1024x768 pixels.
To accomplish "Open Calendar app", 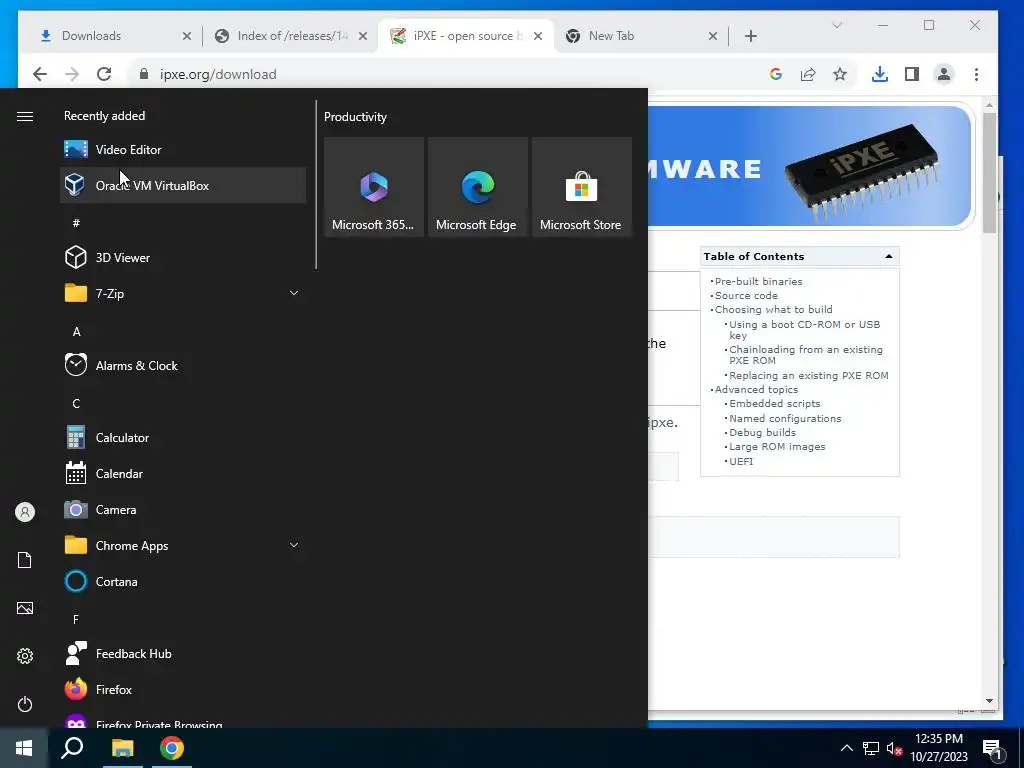I will [183, 473].
